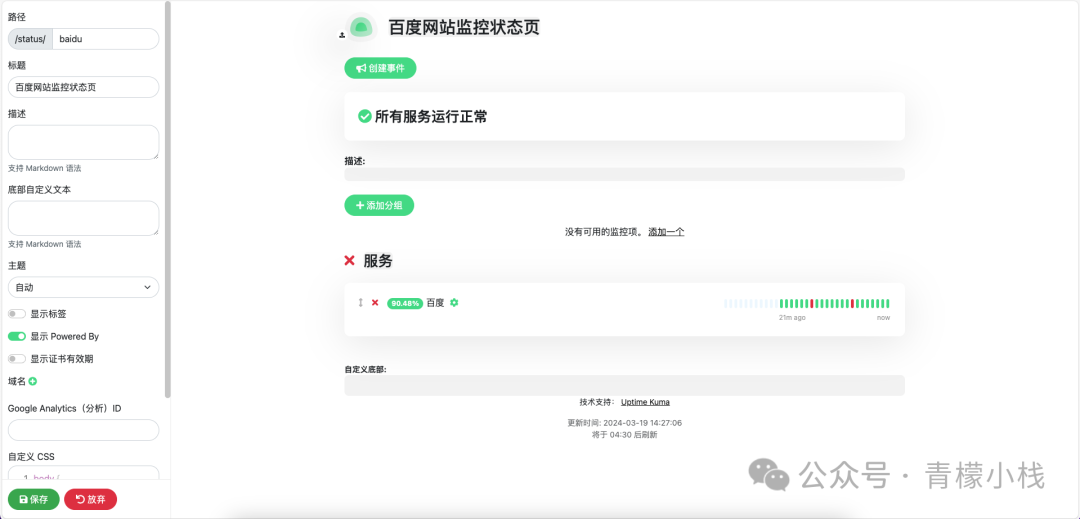Screen dimensions: 1080x519
Task: Remove 百度 monitor via its red X
Action: (x=375, y=303)
